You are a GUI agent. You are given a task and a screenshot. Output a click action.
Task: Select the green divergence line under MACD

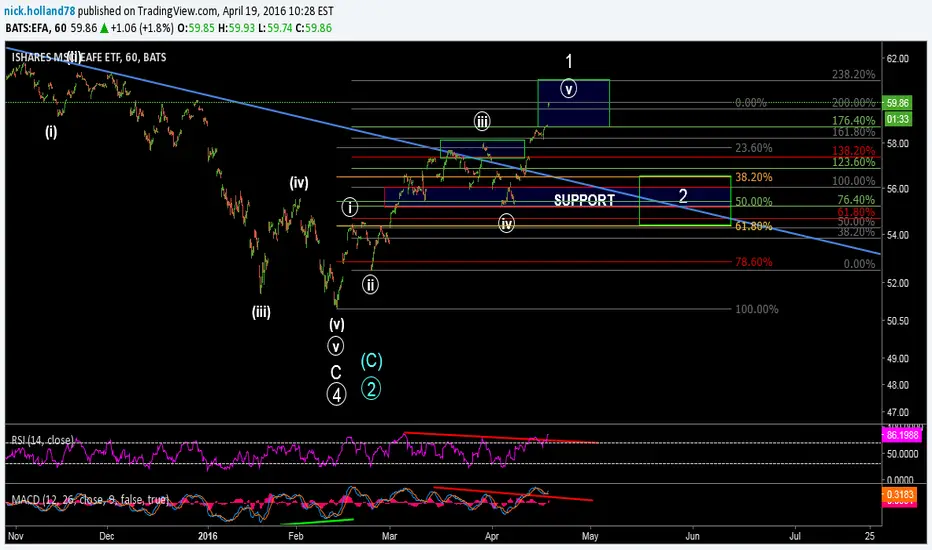(x=317, y=522)
